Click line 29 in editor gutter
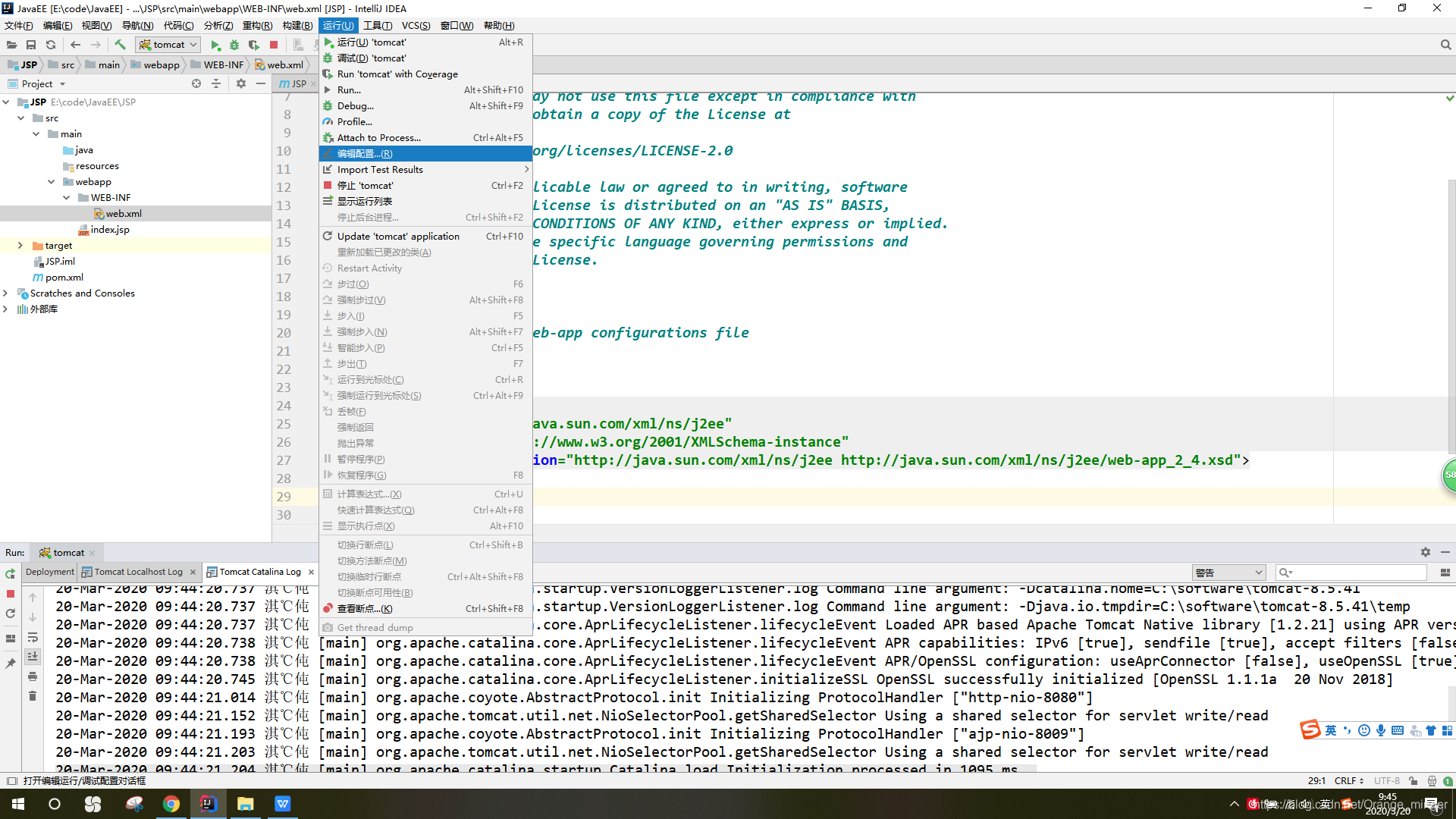This screenshot has height=819, width=1456. [x=284, y=497]
